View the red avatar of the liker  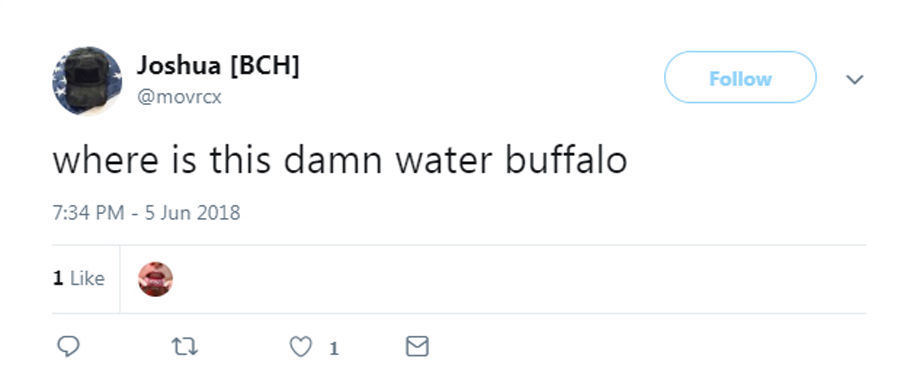click(155, 279)
